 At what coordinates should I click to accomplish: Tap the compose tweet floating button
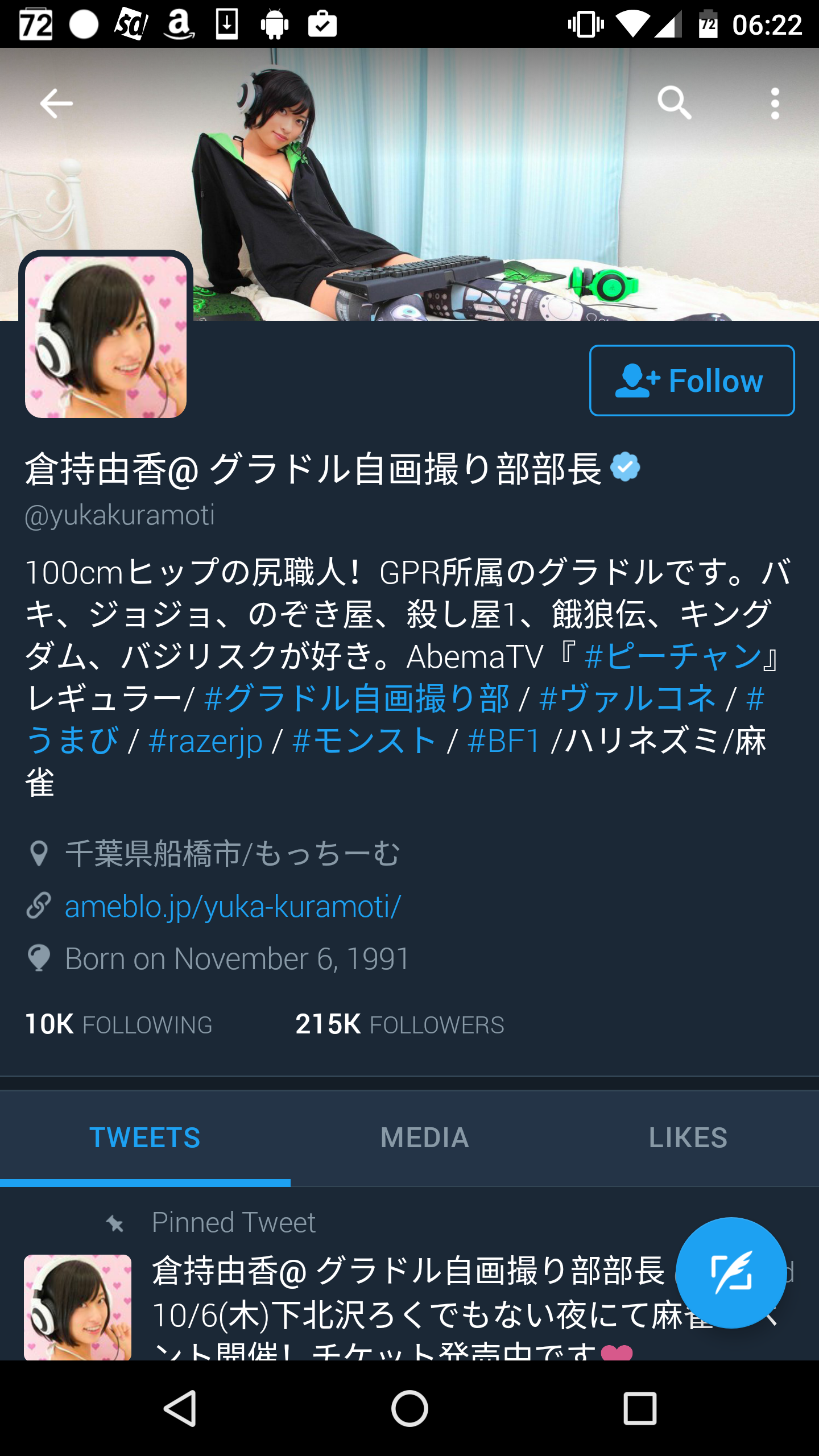(731, 1273)
